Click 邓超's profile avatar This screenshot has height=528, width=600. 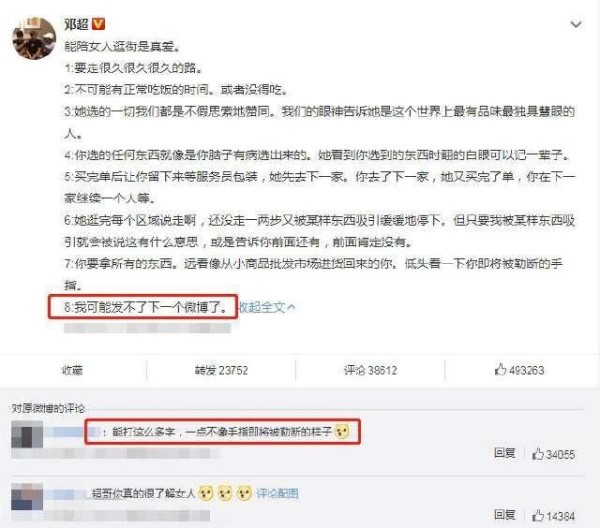tap(34, 38)
